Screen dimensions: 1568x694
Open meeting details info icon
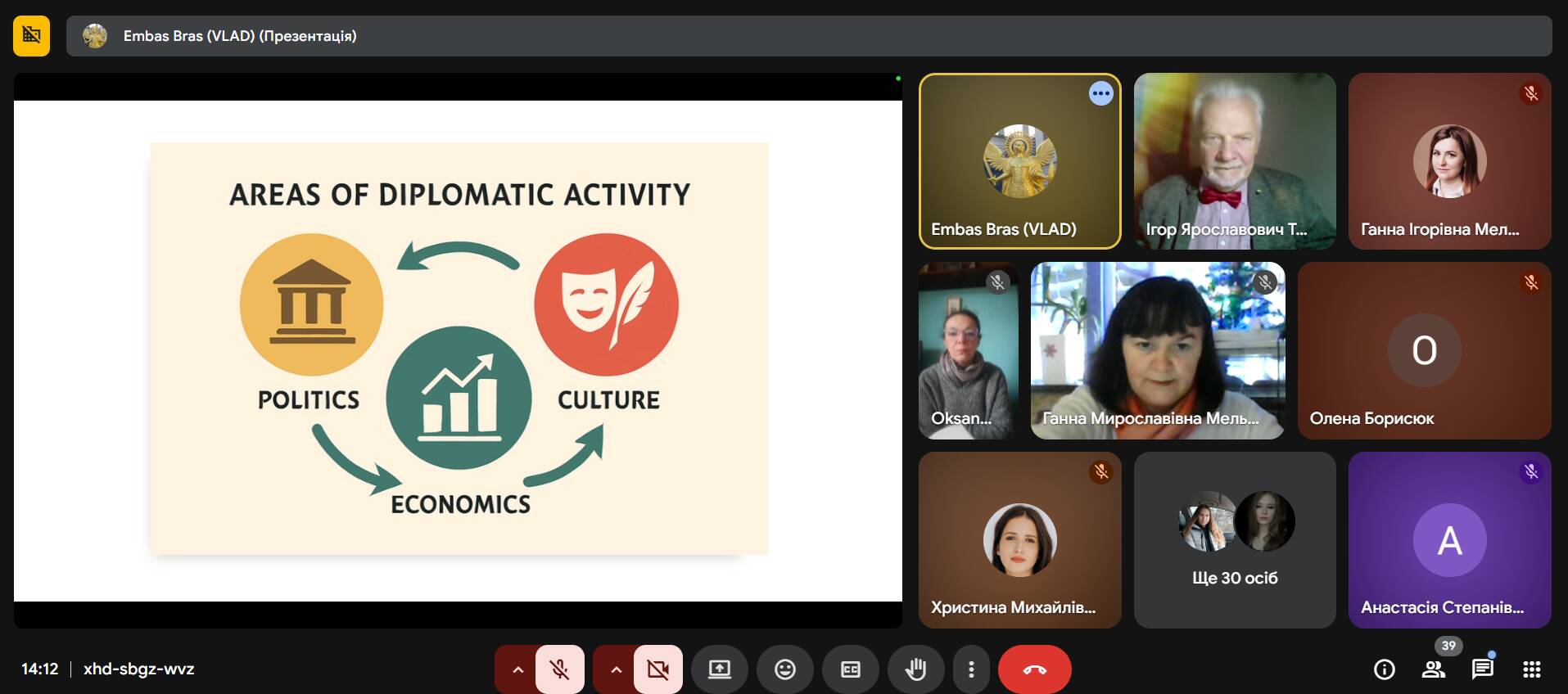point(1384,669)
